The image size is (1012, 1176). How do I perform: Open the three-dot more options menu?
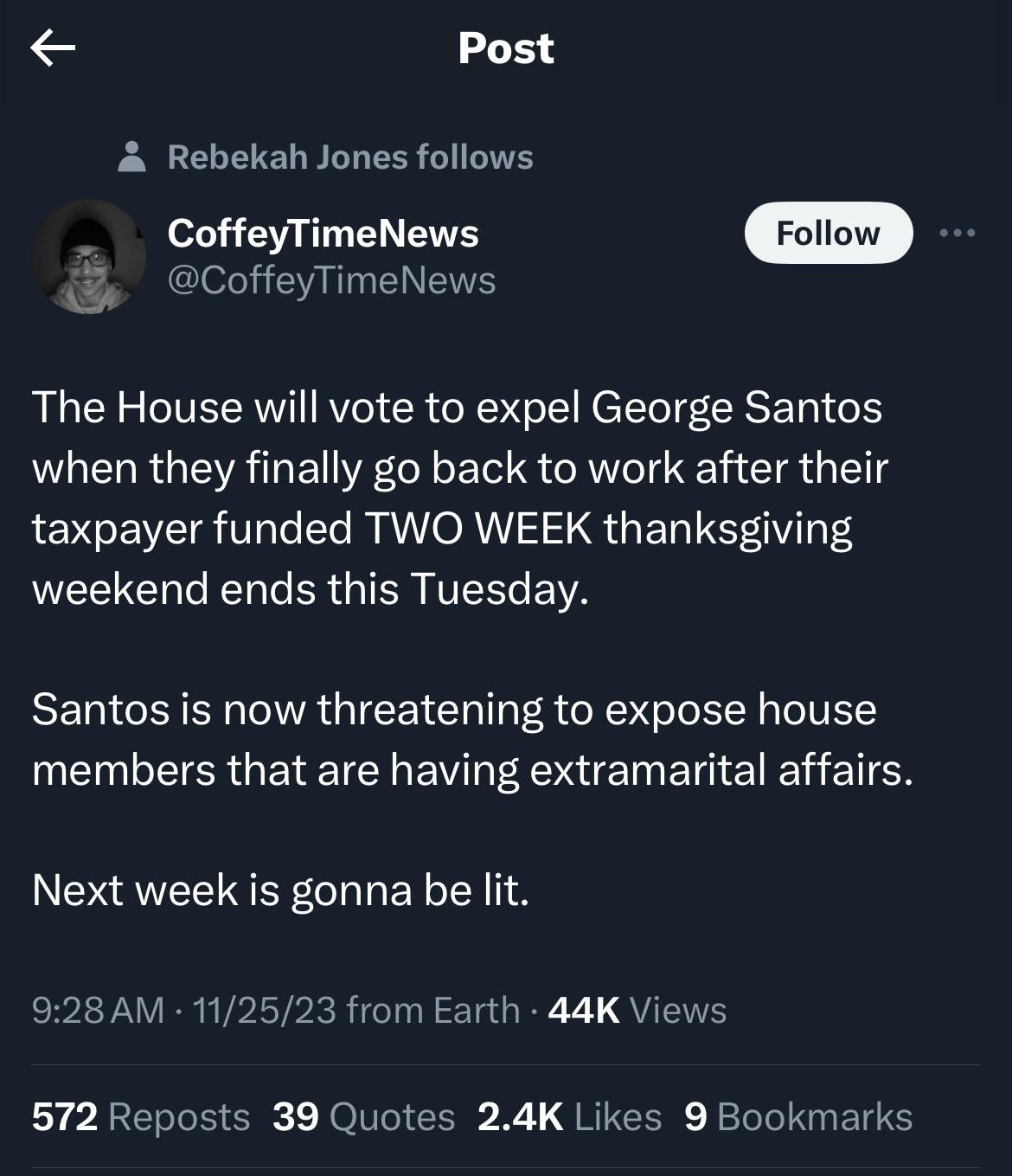coord(958,232)
